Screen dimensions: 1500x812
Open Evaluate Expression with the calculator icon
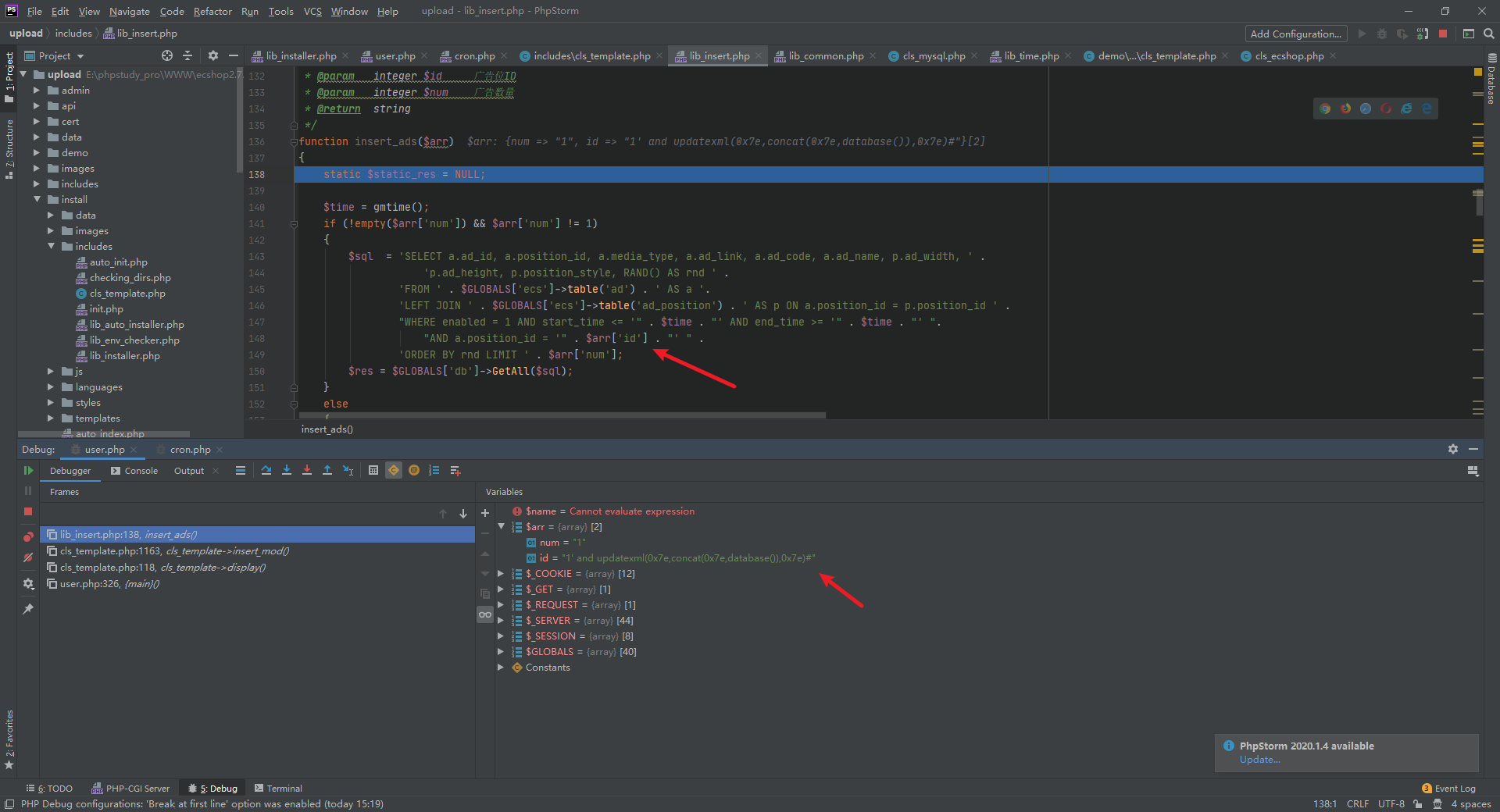point(373,470)
